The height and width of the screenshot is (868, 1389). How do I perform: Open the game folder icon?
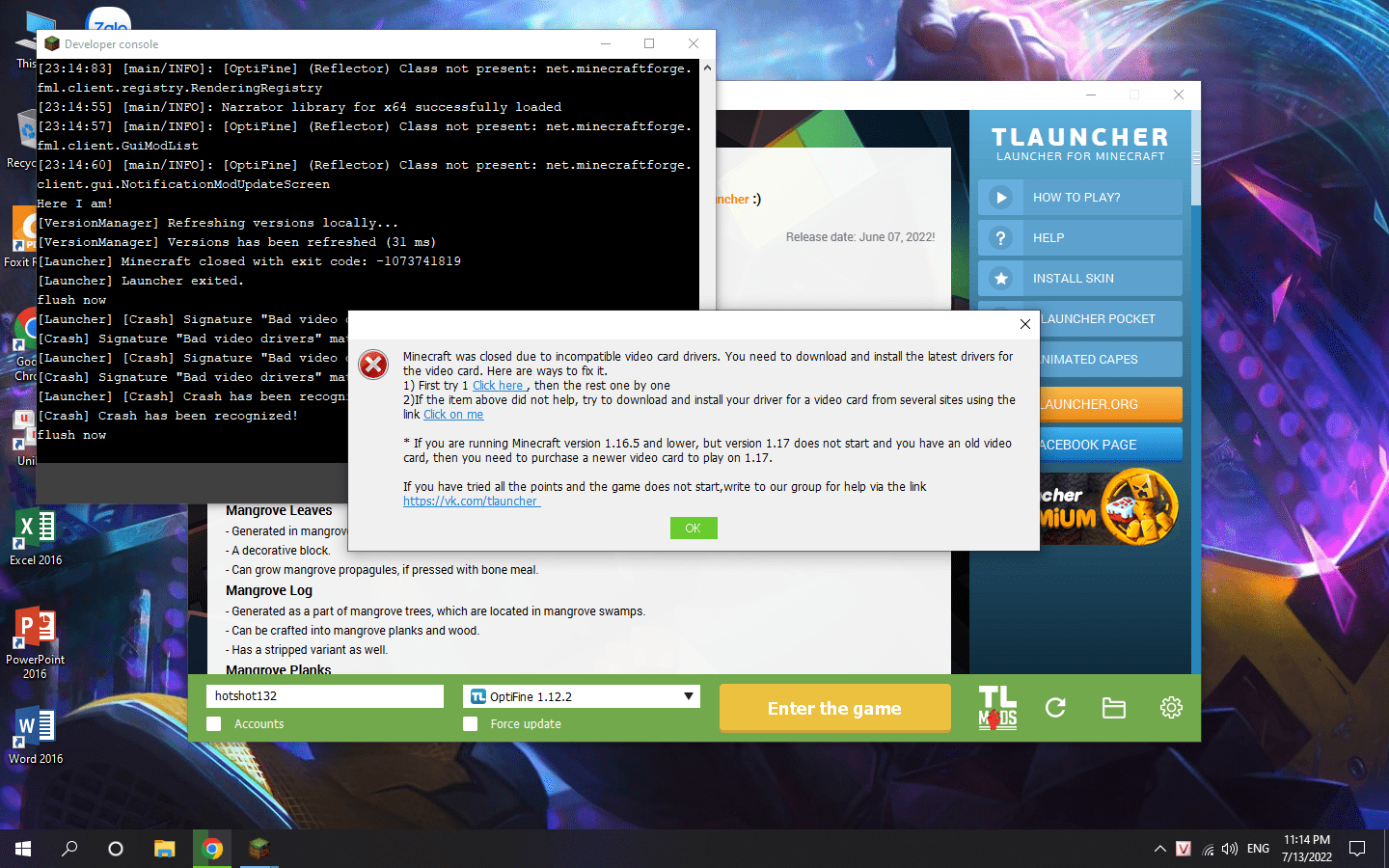point(1113,708)
